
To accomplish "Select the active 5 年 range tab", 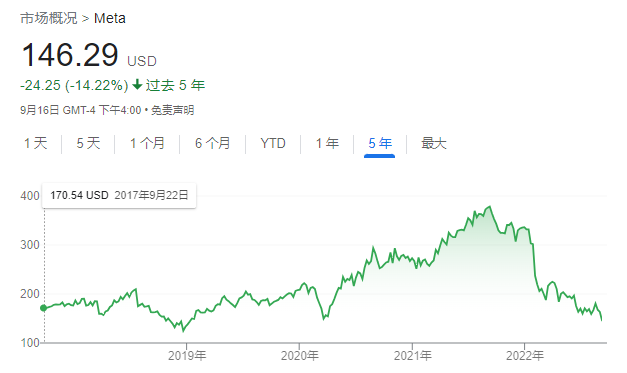I will coord(380,143).
